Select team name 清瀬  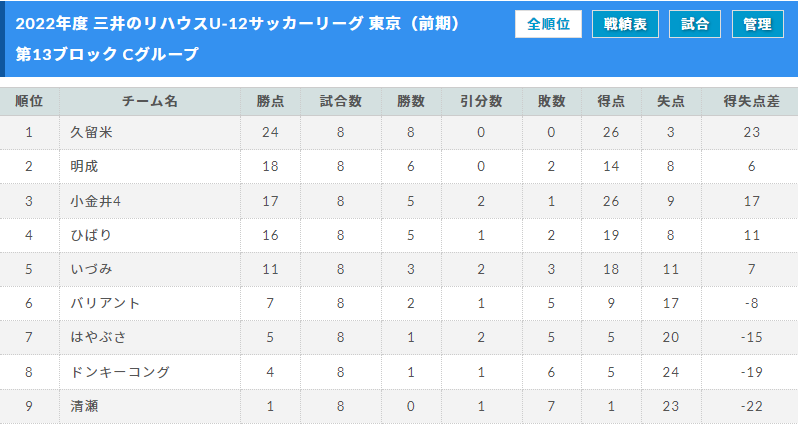tap(84, 406)
